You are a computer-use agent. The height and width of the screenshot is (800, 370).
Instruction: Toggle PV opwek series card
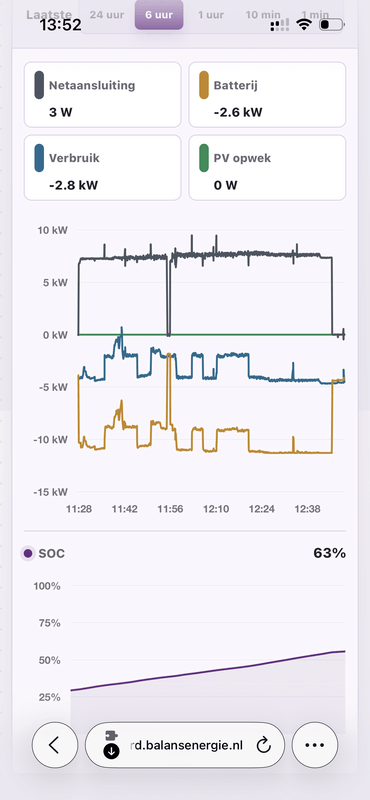(x=267, y=168)
